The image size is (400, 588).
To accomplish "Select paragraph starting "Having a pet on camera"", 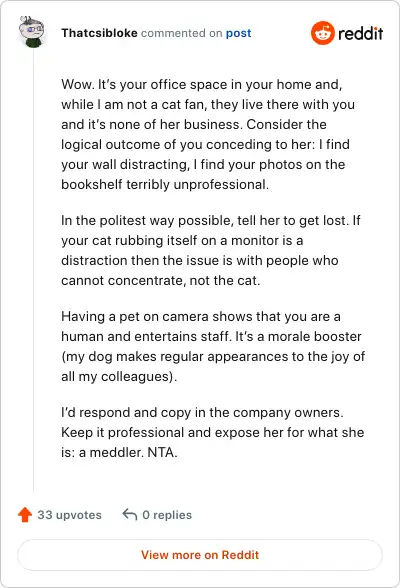I will click(213, 346).
